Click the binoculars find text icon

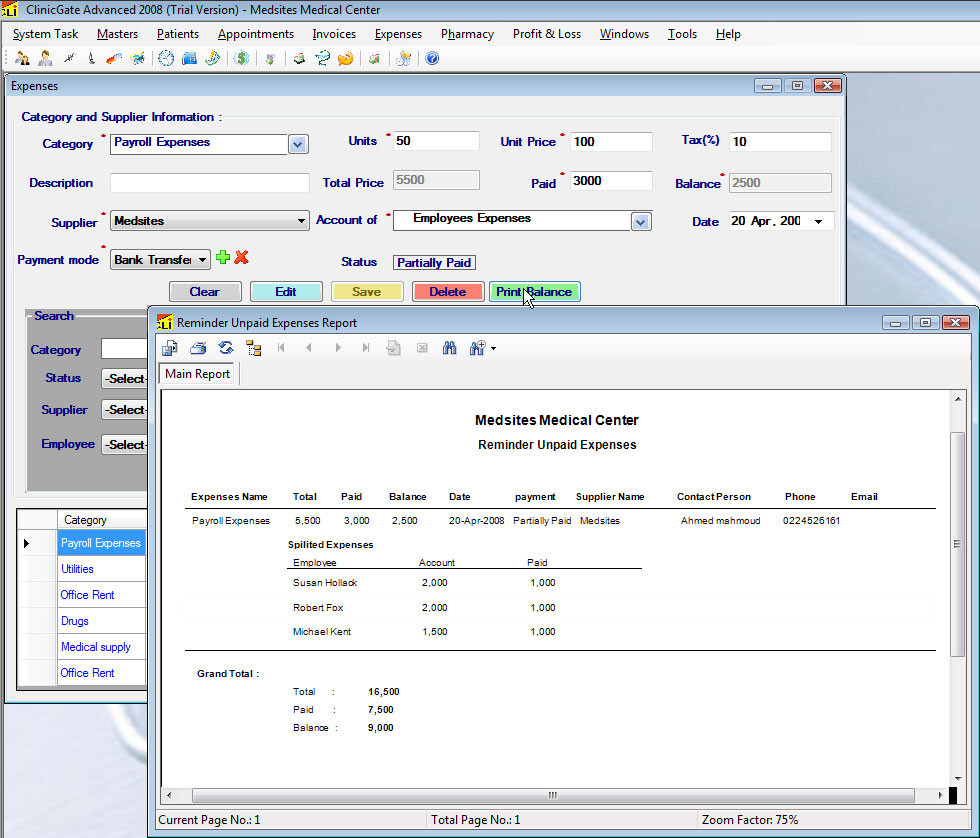(x=449, y=348)
